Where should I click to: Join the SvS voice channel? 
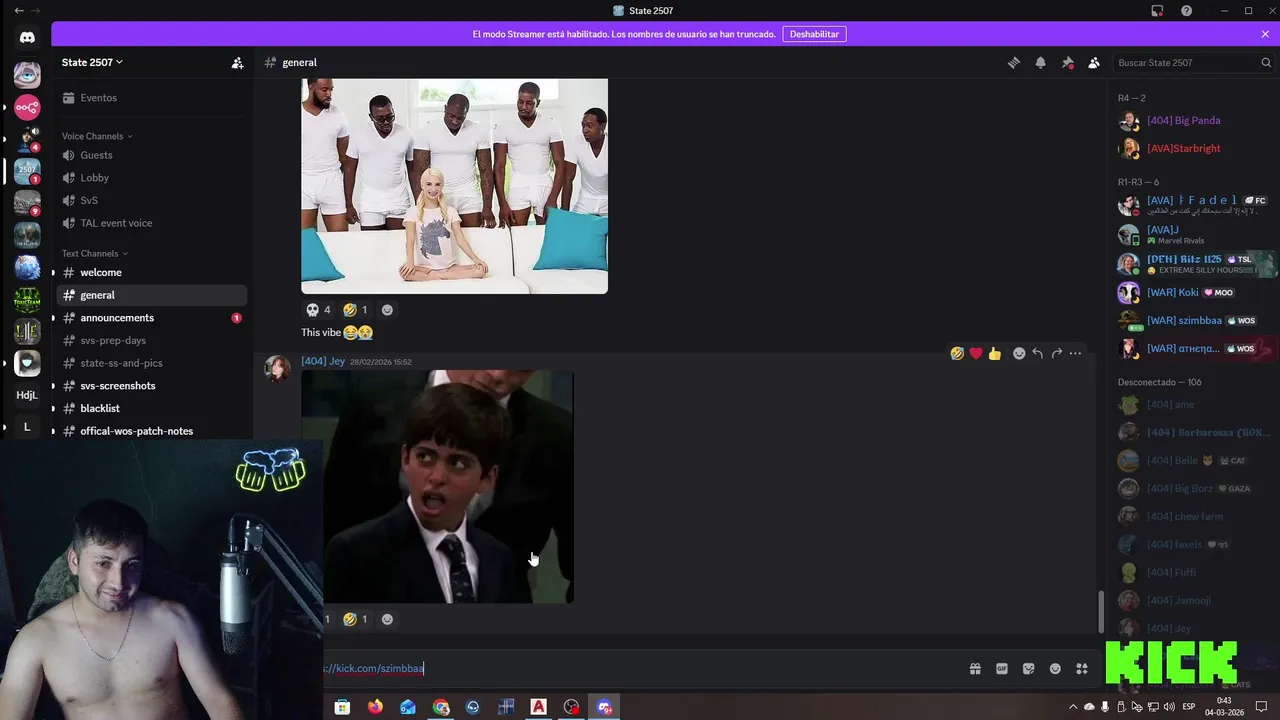(152, 200)
